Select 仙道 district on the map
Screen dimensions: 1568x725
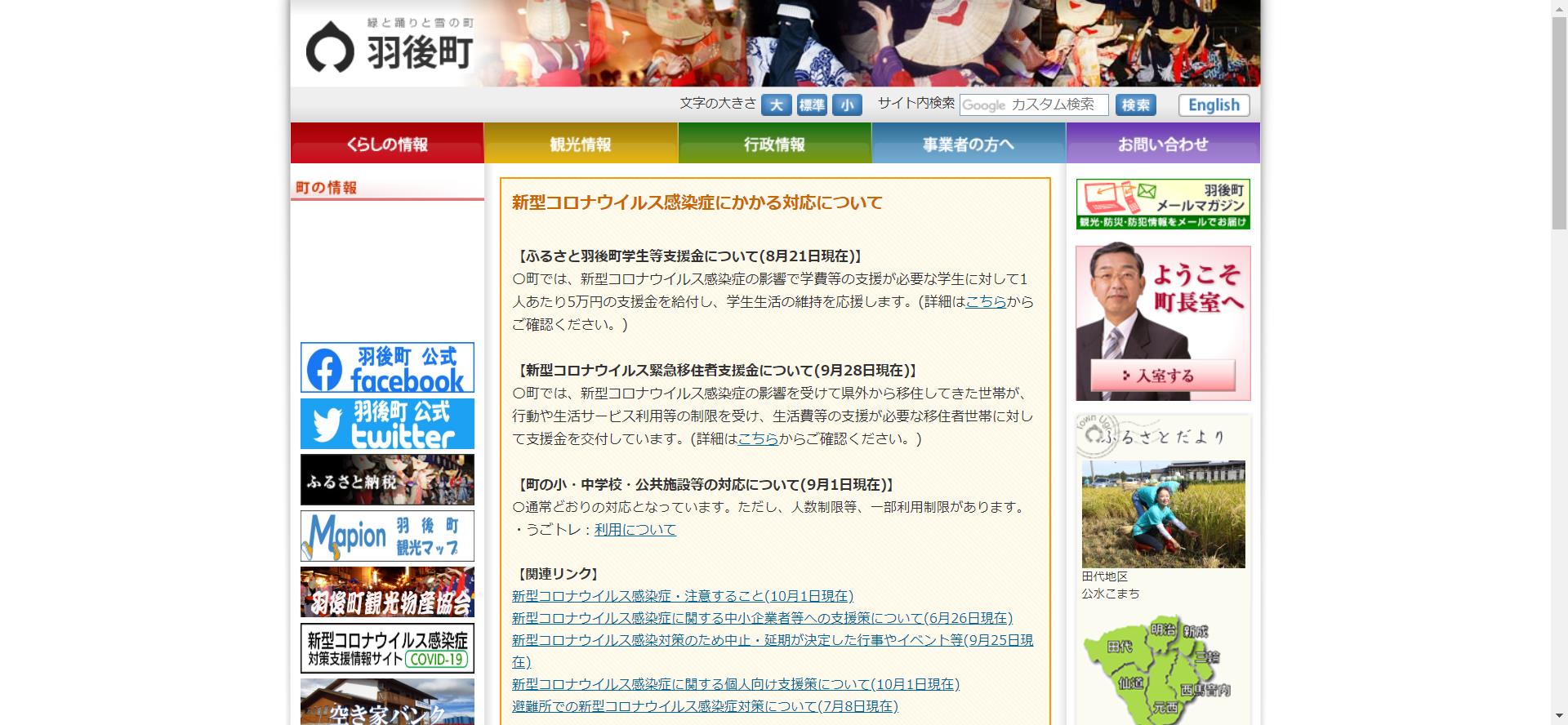point(1131,683)
